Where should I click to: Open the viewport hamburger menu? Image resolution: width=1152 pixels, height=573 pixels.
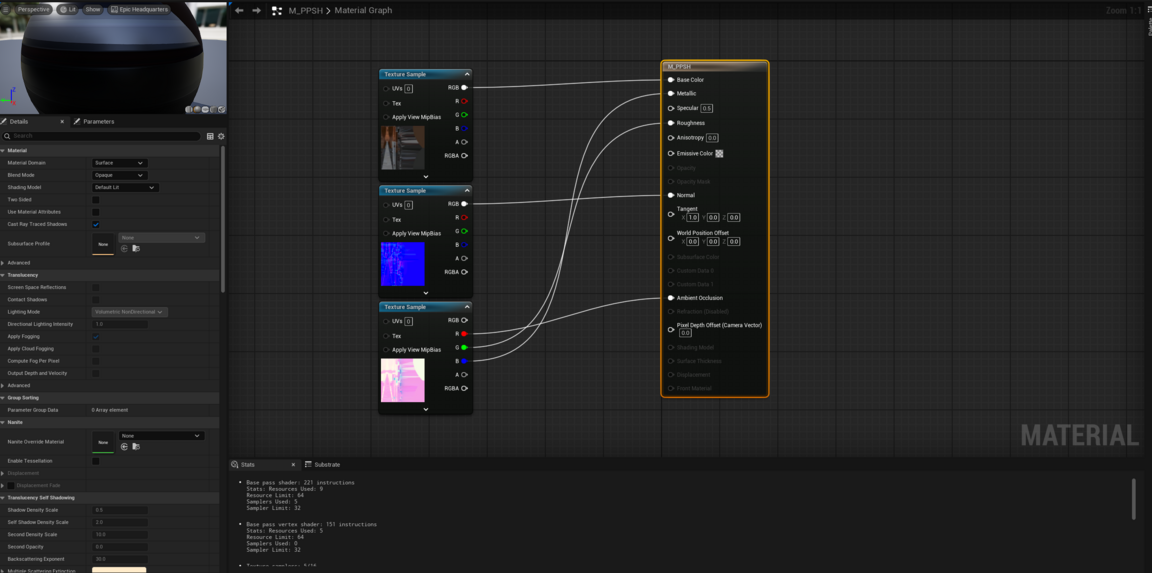6,9
